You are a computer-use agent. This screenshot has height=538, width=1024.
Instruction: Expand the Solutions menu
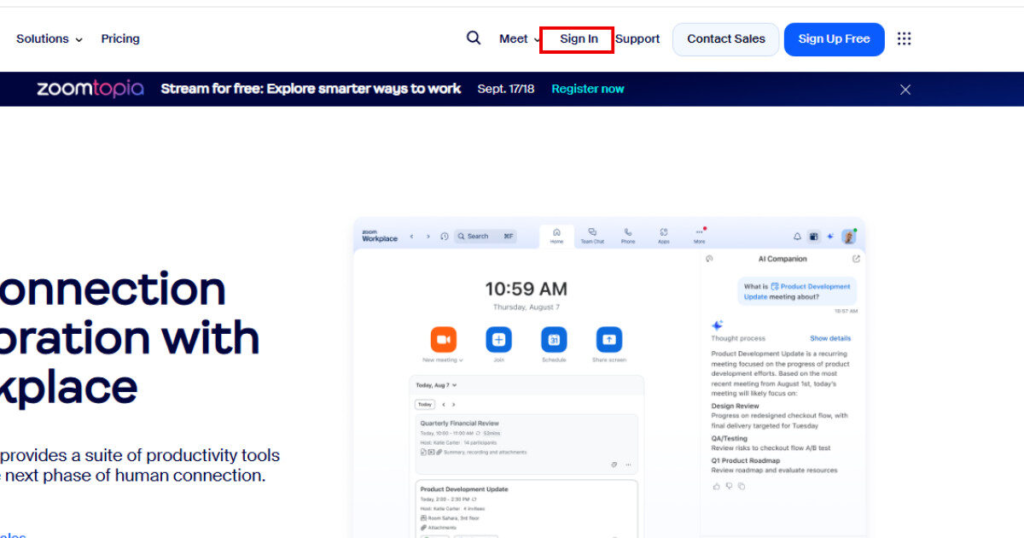[49, 39]
